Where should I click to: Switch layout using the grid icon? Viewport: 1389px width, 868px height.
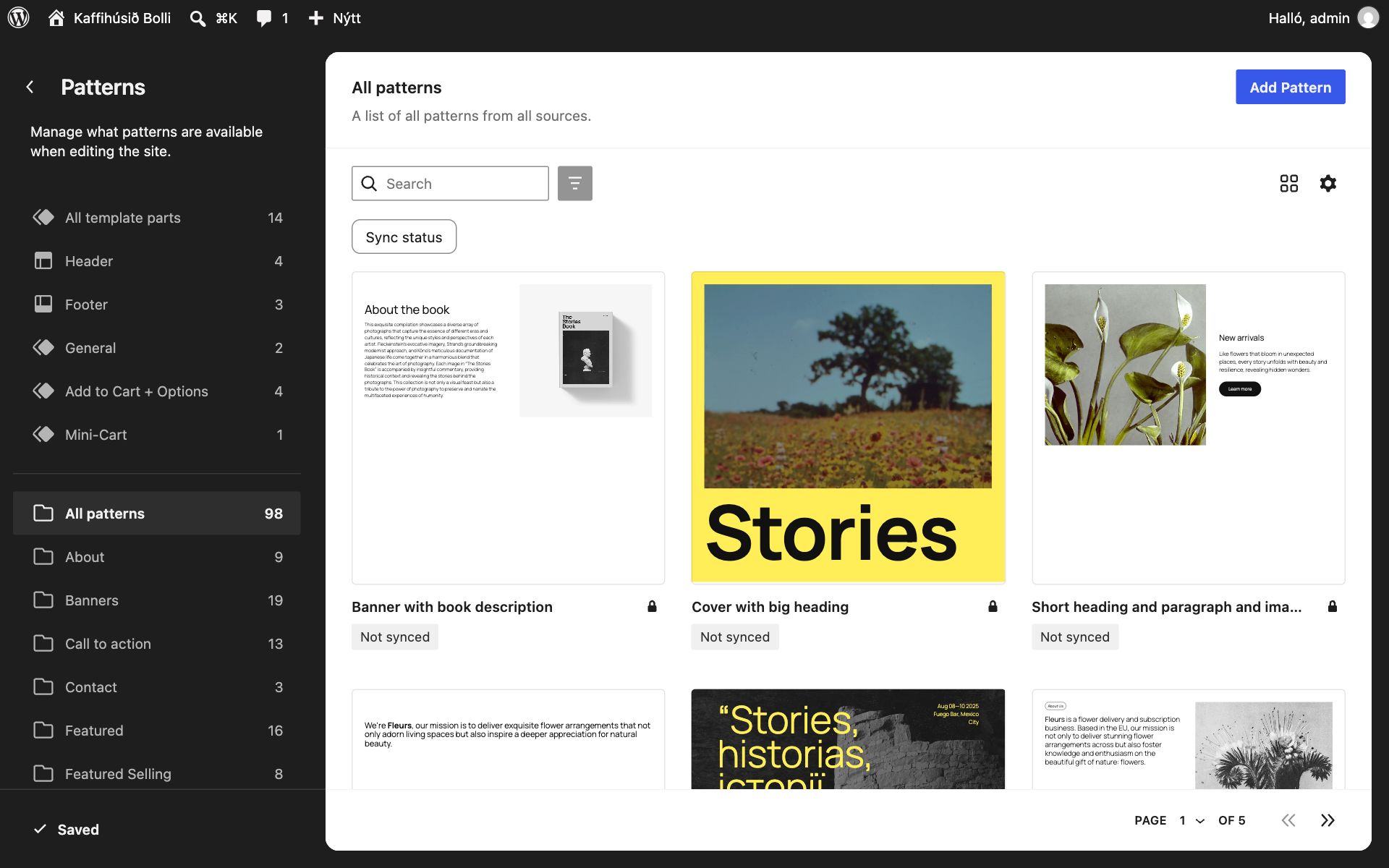1288,183
